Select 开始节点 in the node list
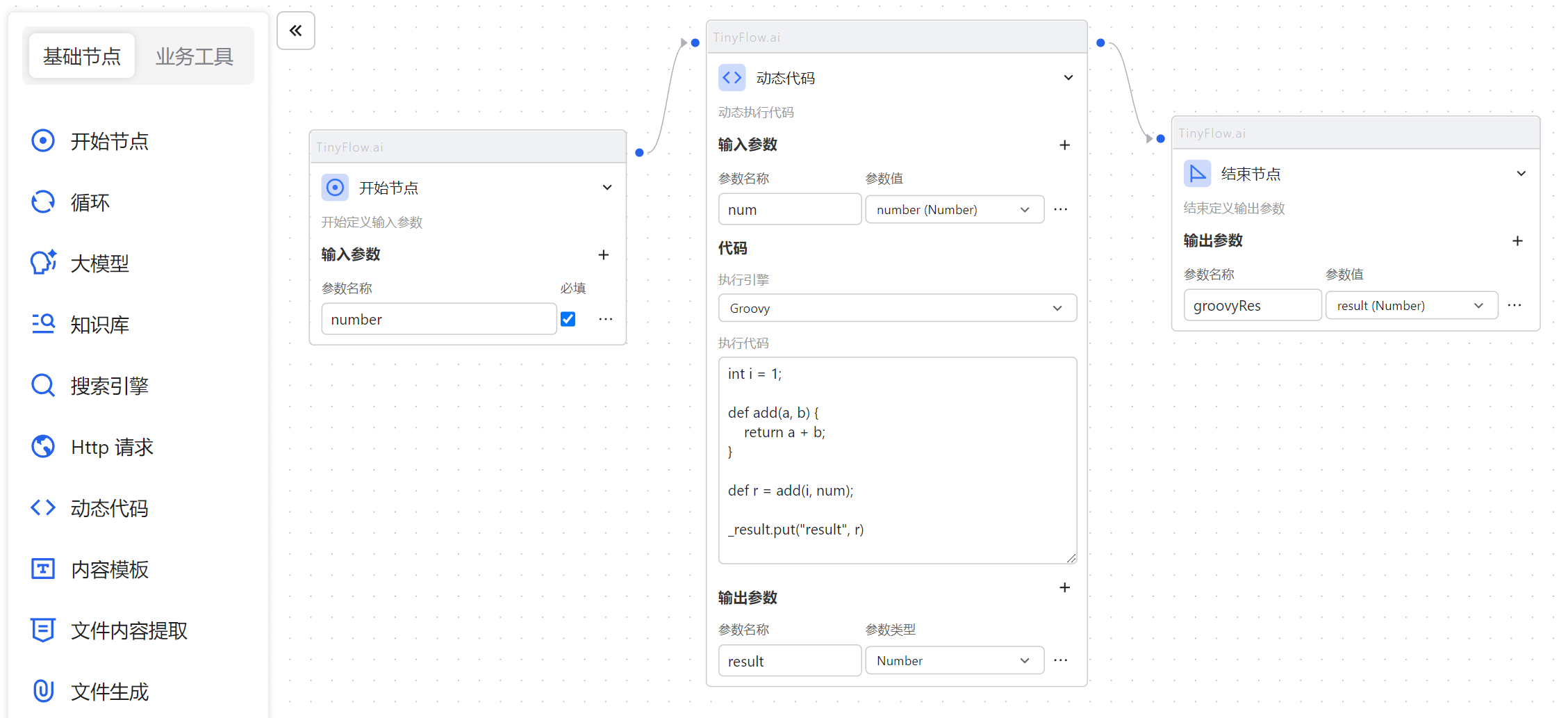 coord(110,141)
